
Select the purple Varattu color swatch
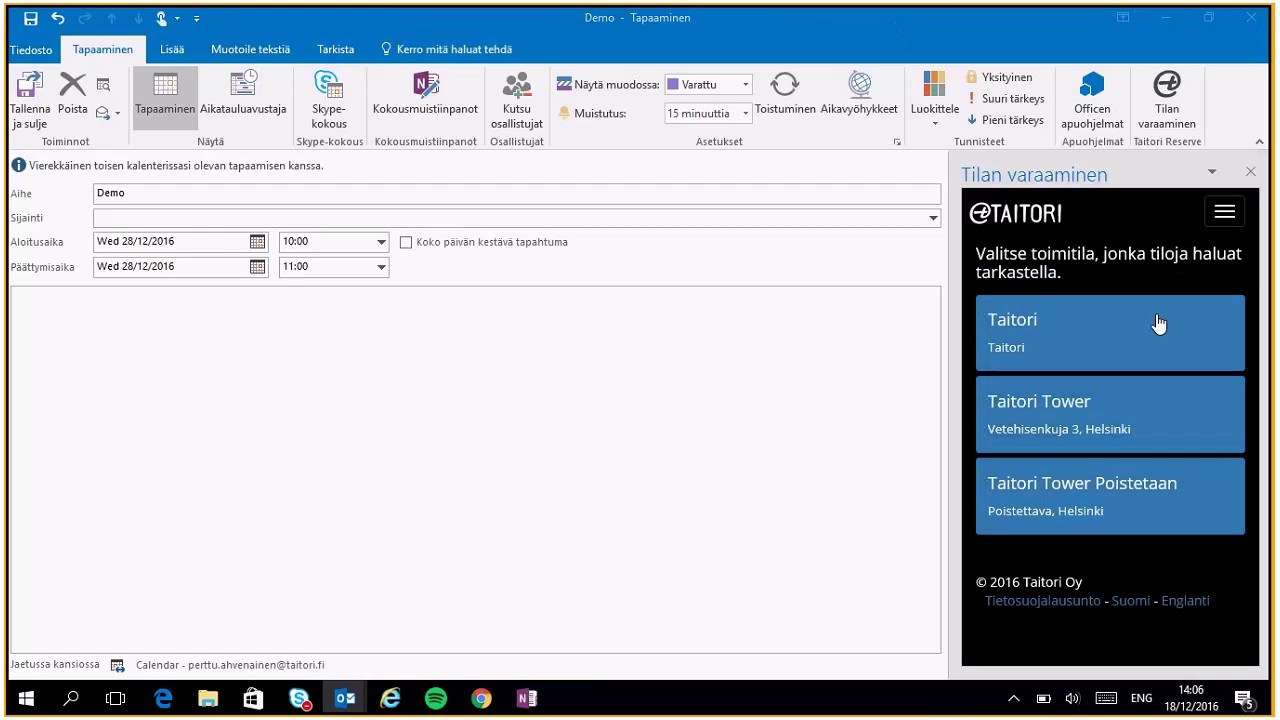[673, 85]
